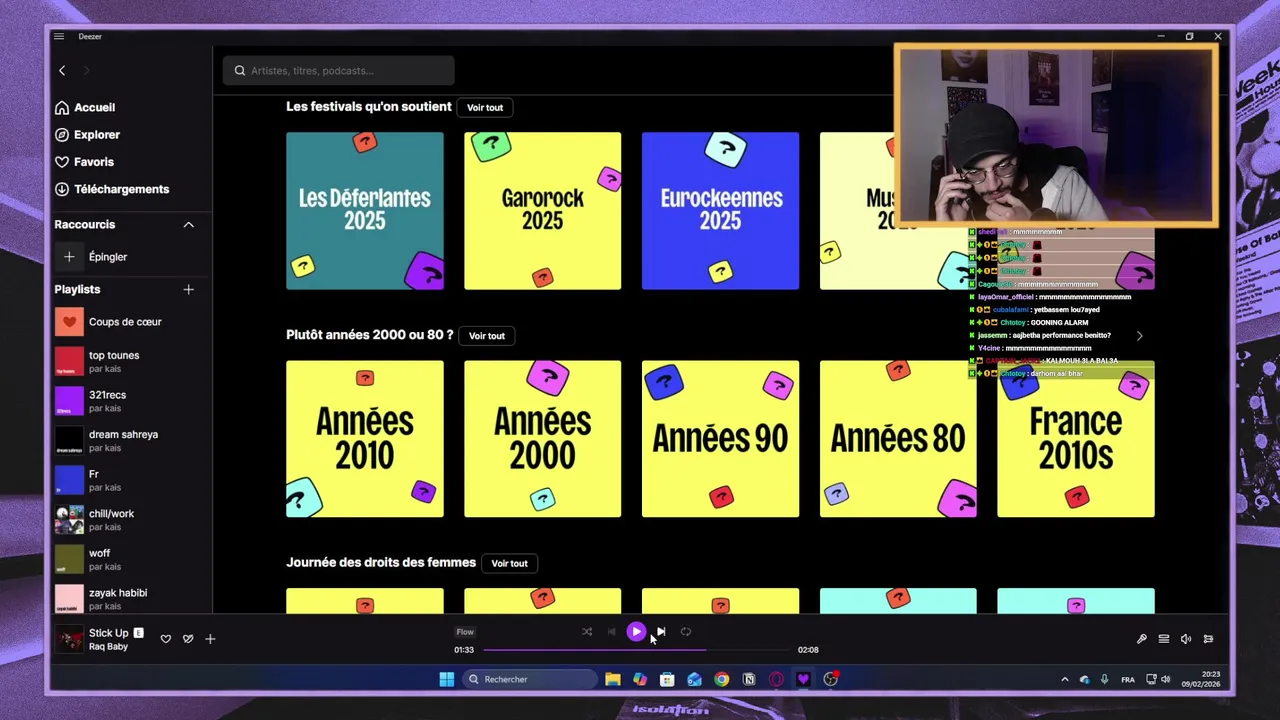
Task: Seek within the track progress bar
Action: point(636,650)
